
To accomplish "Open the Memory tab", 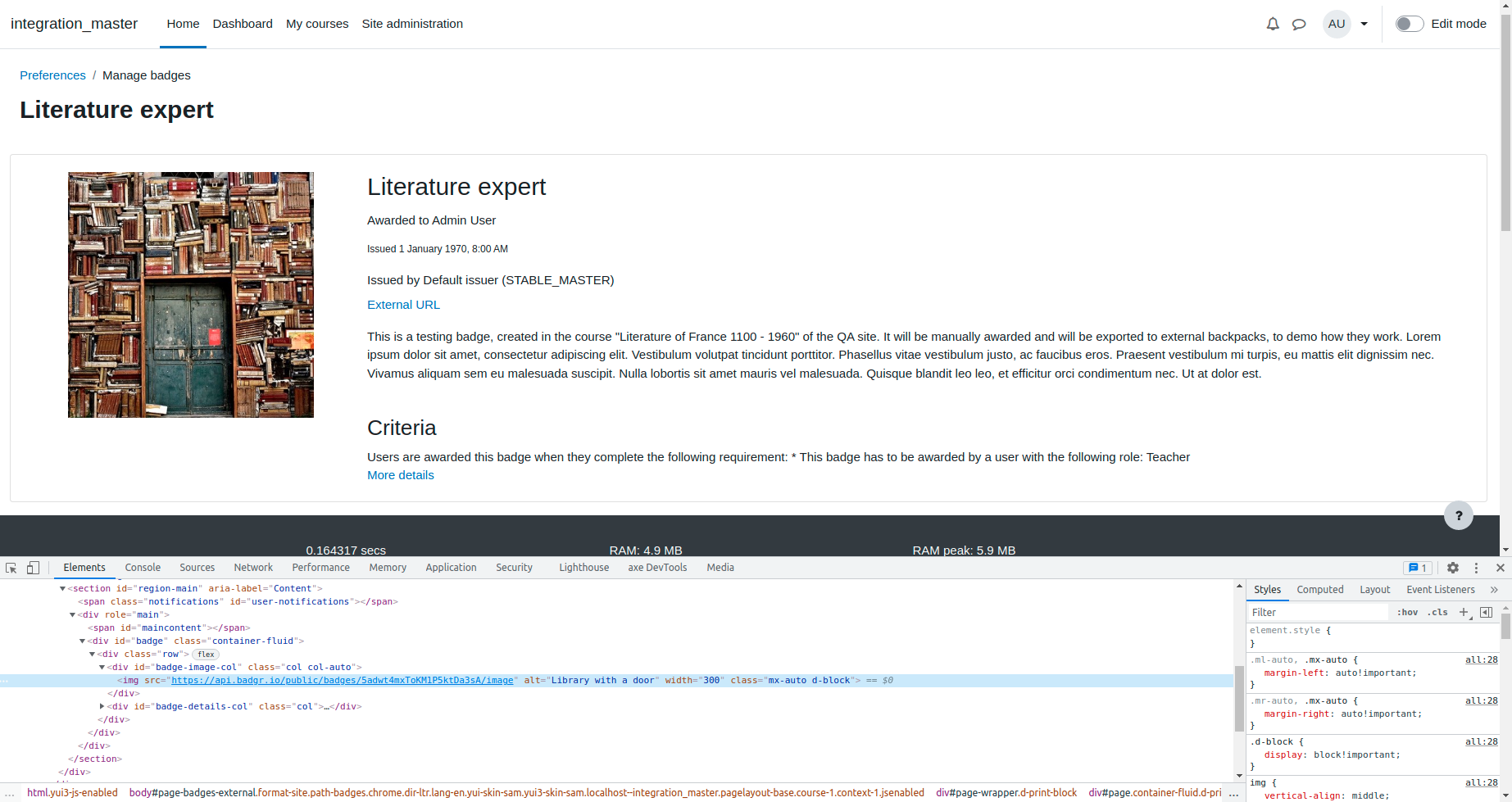I will (x=388, y=568).
